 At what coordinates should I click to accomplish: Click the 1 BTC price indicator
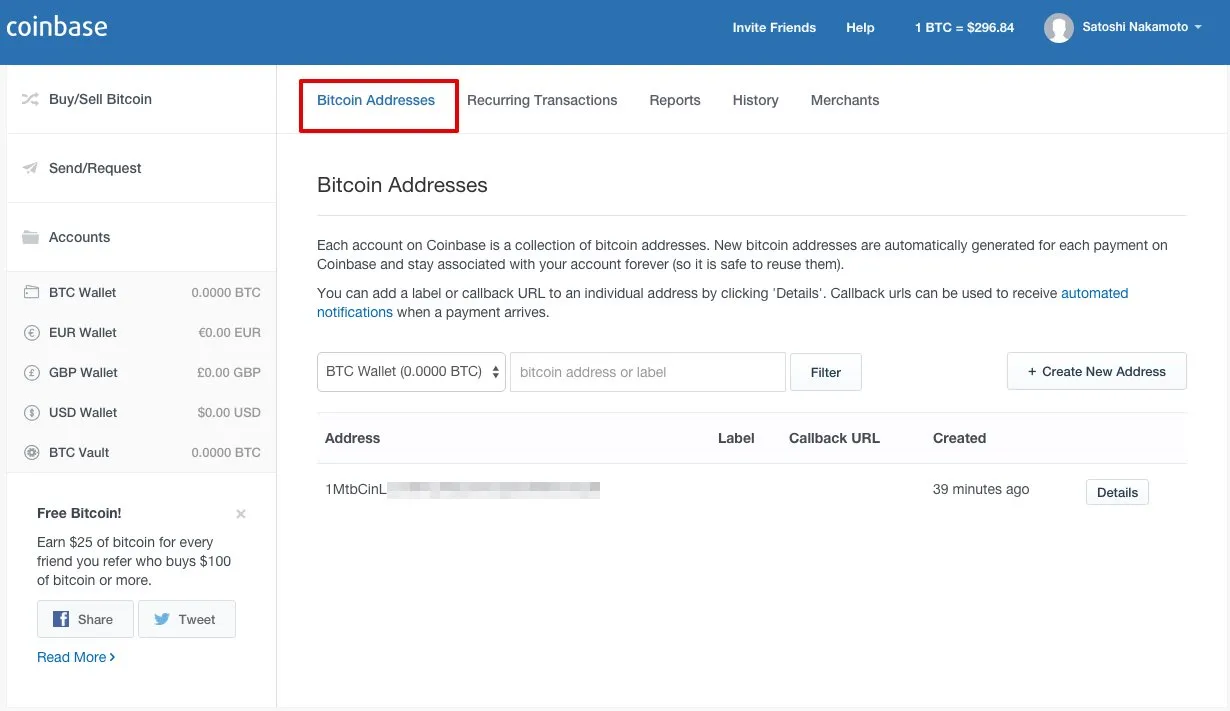click(964, 27)
